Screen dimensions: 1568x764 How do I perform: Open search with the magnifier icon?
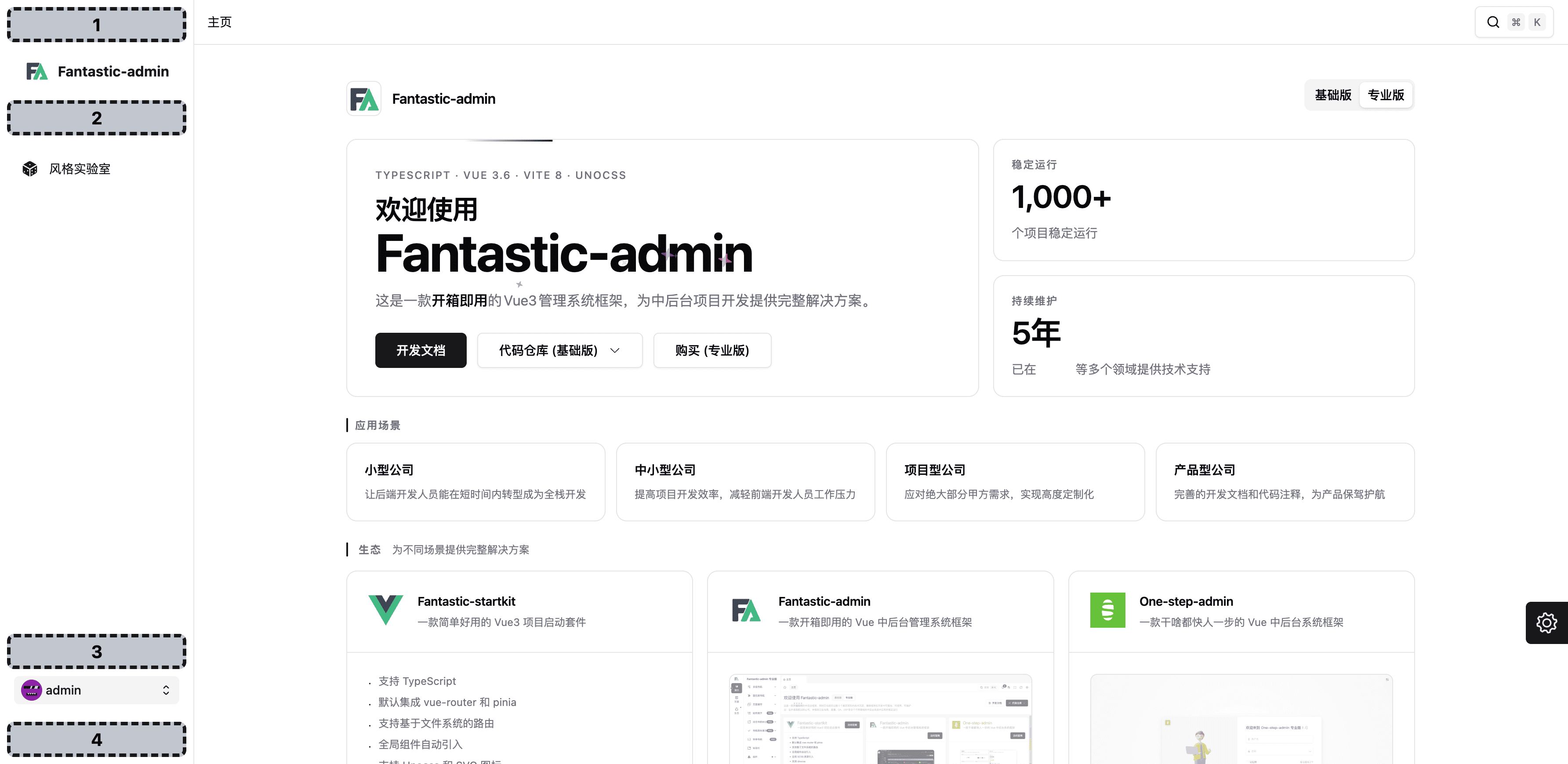(1493, 22)
